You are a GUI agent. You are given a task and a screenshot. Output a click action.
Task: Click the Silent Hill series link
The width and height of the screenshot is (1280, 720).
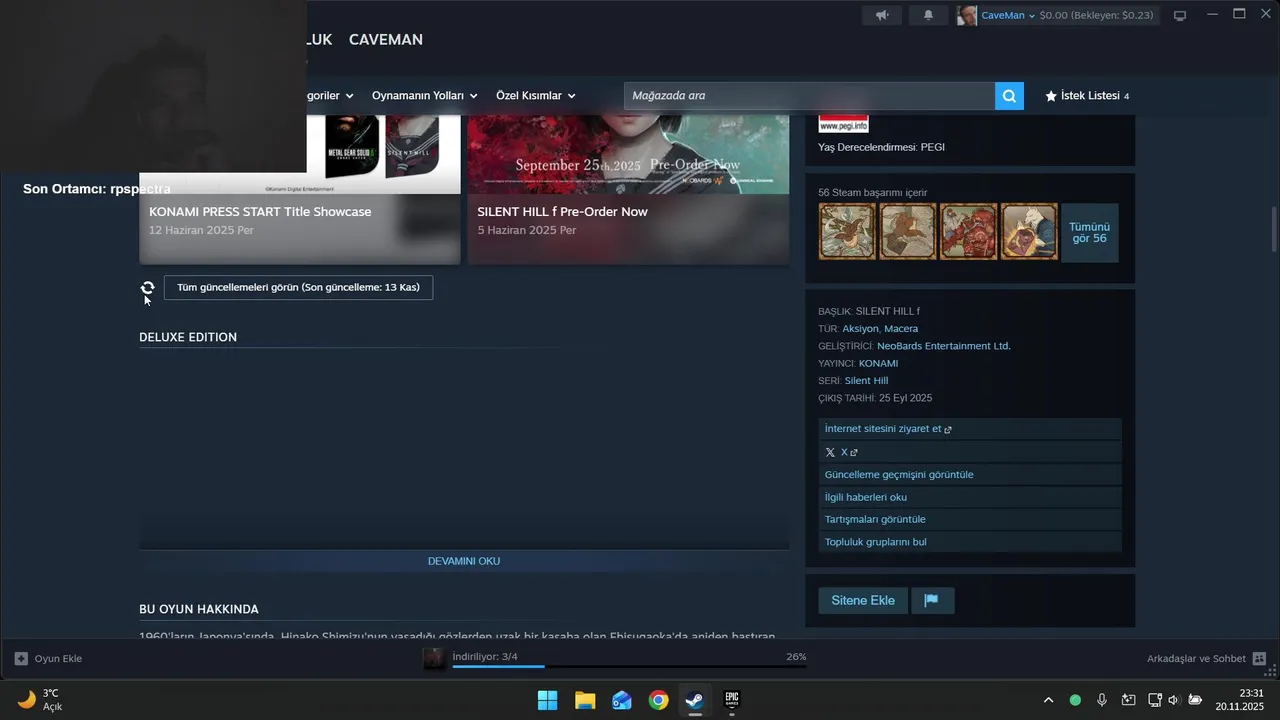[x=866, y=381]
